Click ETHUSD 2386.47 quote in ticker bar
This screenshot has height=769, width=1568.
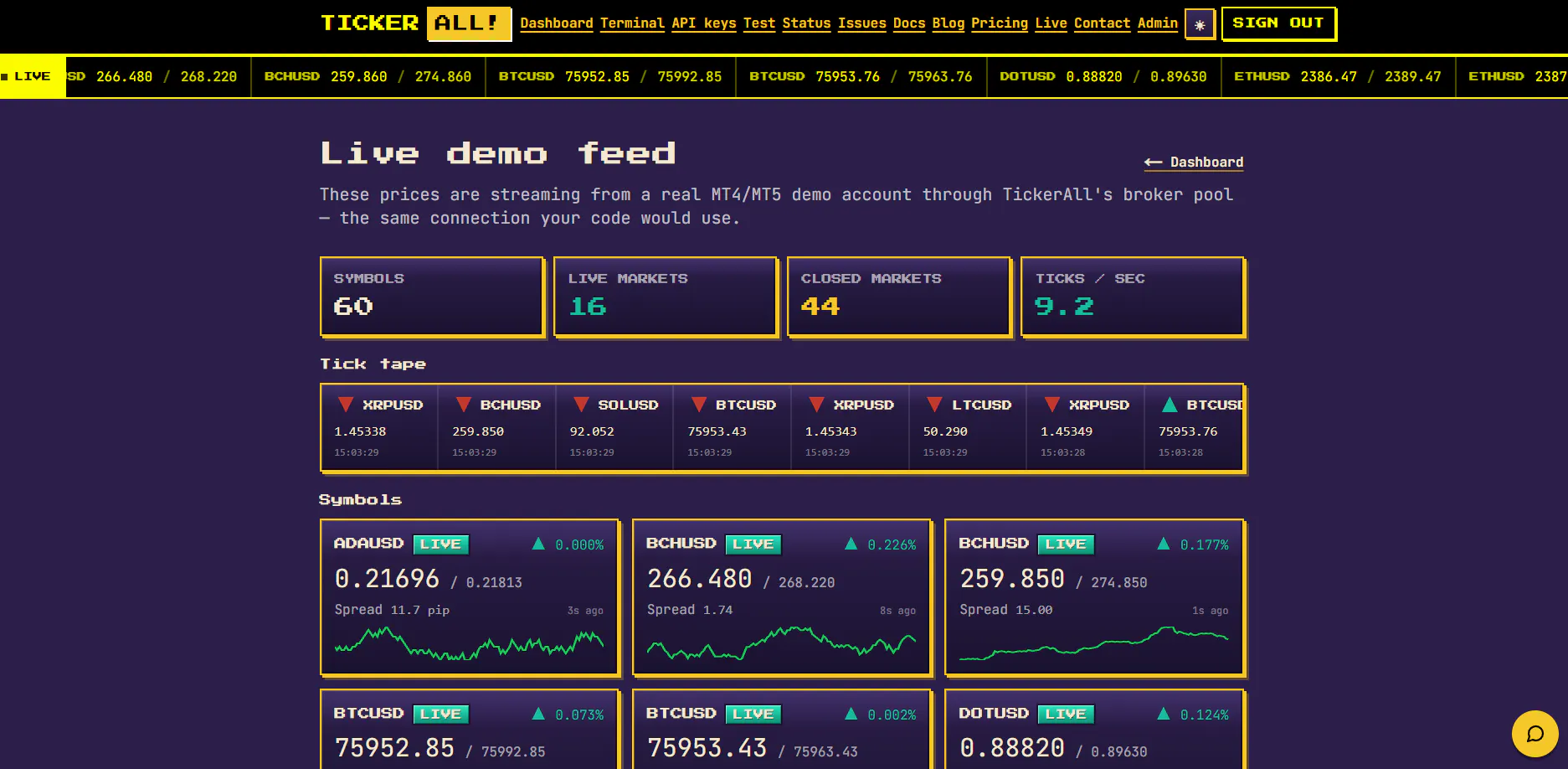pos(1338,76)
